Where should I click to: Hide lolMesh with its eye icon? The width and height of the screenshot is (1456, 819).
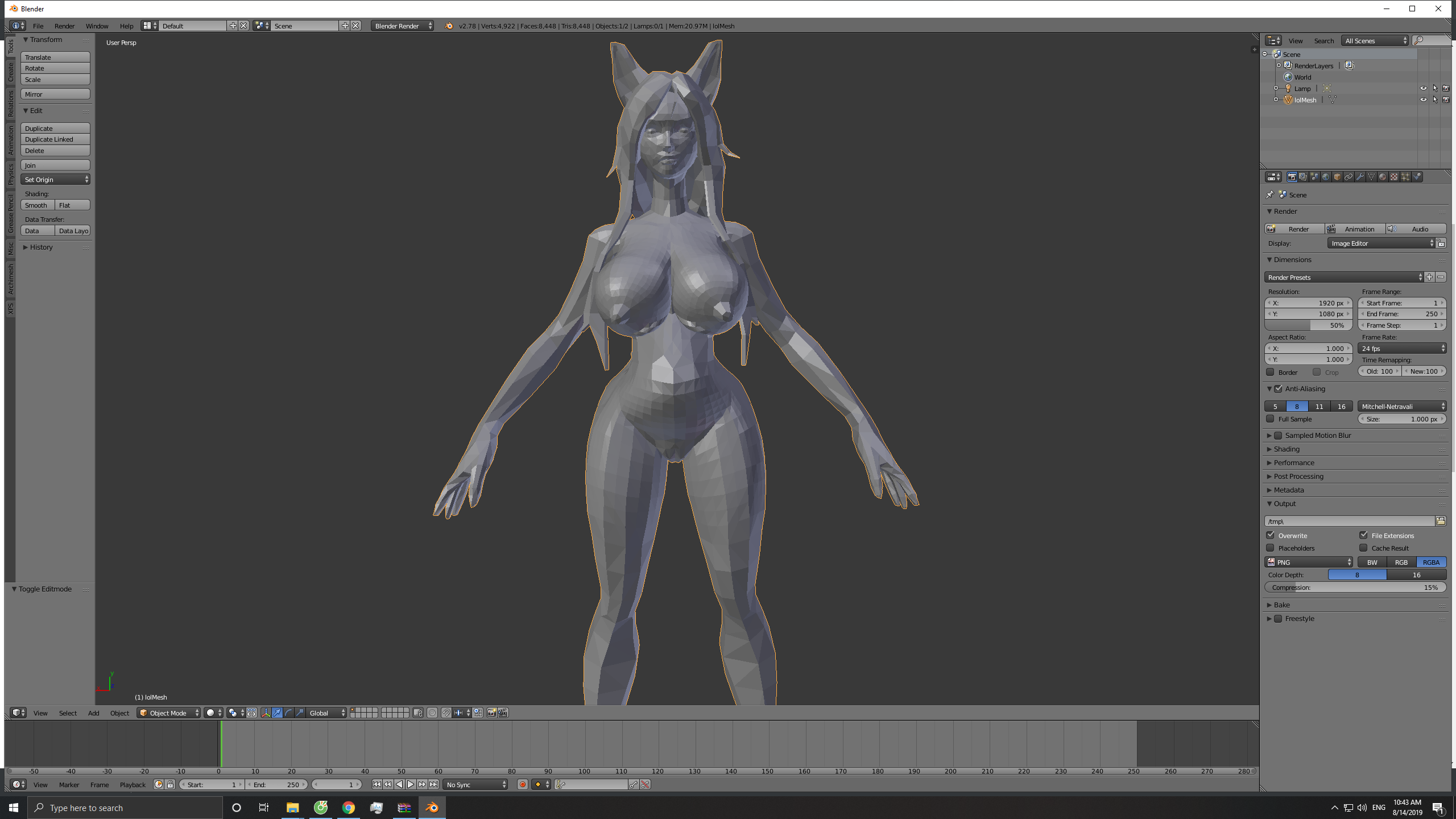[x=1424, y=100]
